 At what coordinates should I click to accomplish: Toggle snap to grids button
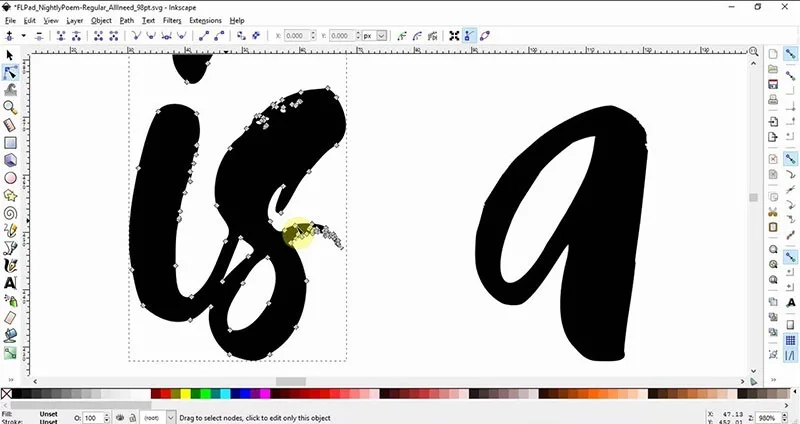coord(790,340)
